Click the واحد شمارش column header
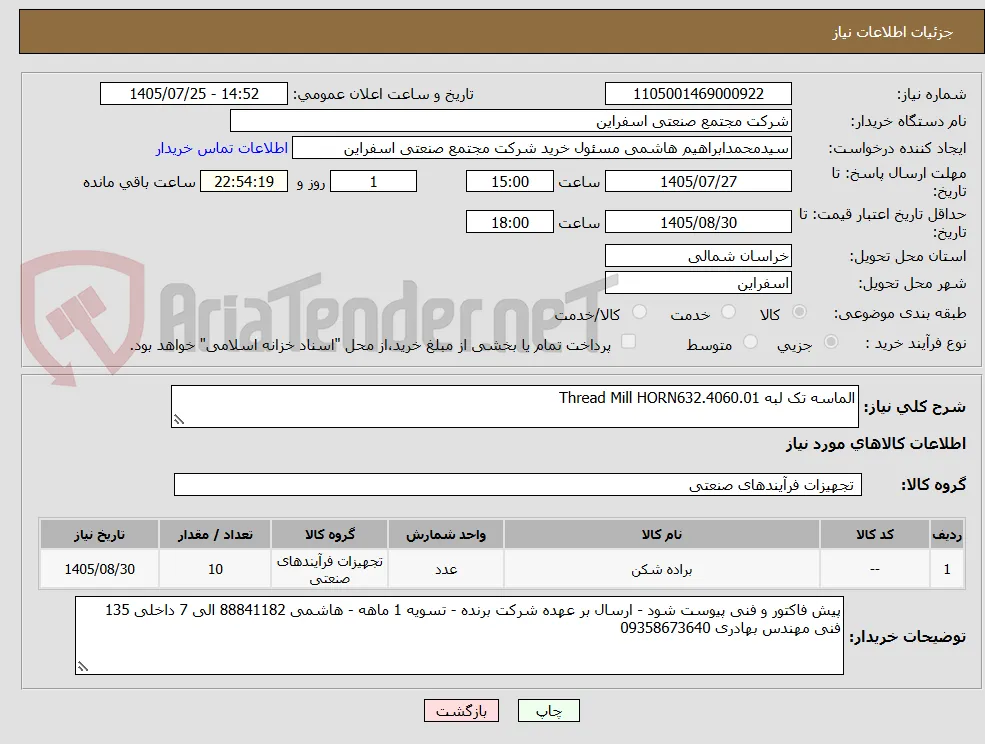This screenshot has width=985, height=744. 445,535
